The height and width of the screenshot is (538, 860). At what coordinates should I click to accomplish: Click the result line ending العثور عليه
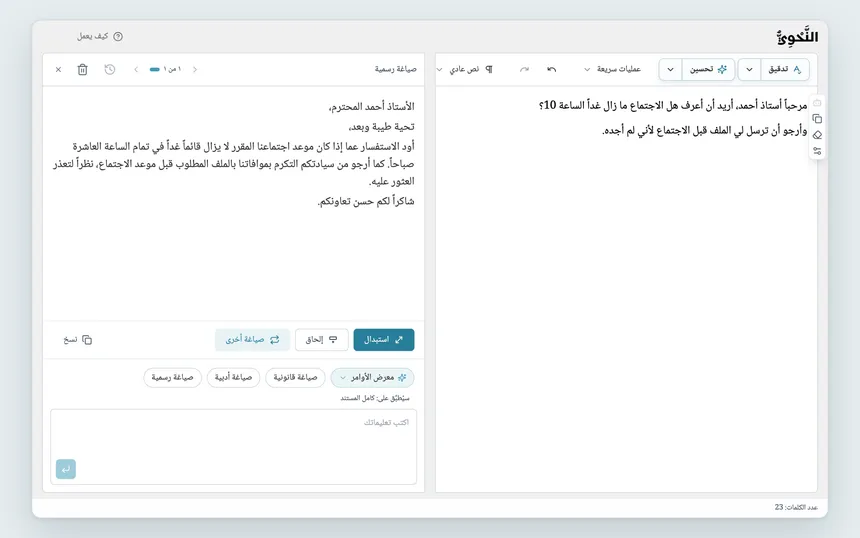click(x=392, y=182)
